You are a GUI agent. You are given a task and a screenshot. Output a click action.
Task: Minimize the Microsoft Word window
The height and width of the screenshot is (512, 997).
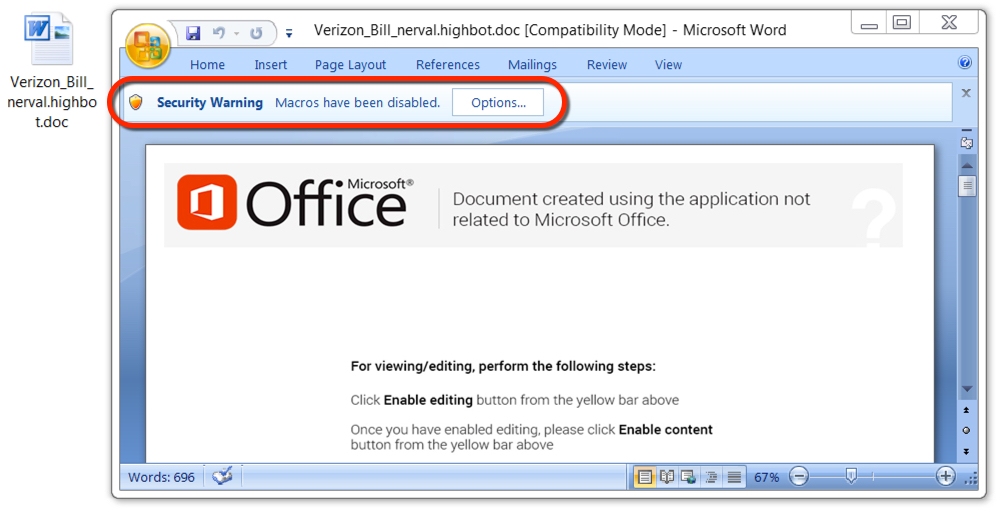coord(869,24)
